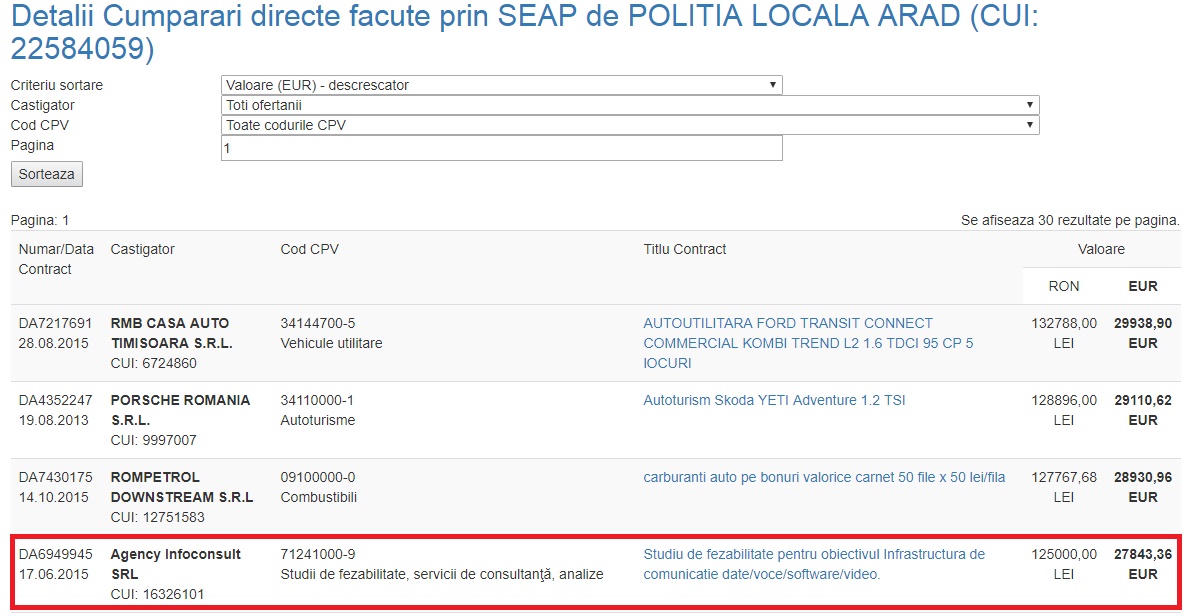Follow the 'carburanti auto pe bonuri valorice' link
The width and height of the screenshot is (1199, 613).
[x=824, y=477]
